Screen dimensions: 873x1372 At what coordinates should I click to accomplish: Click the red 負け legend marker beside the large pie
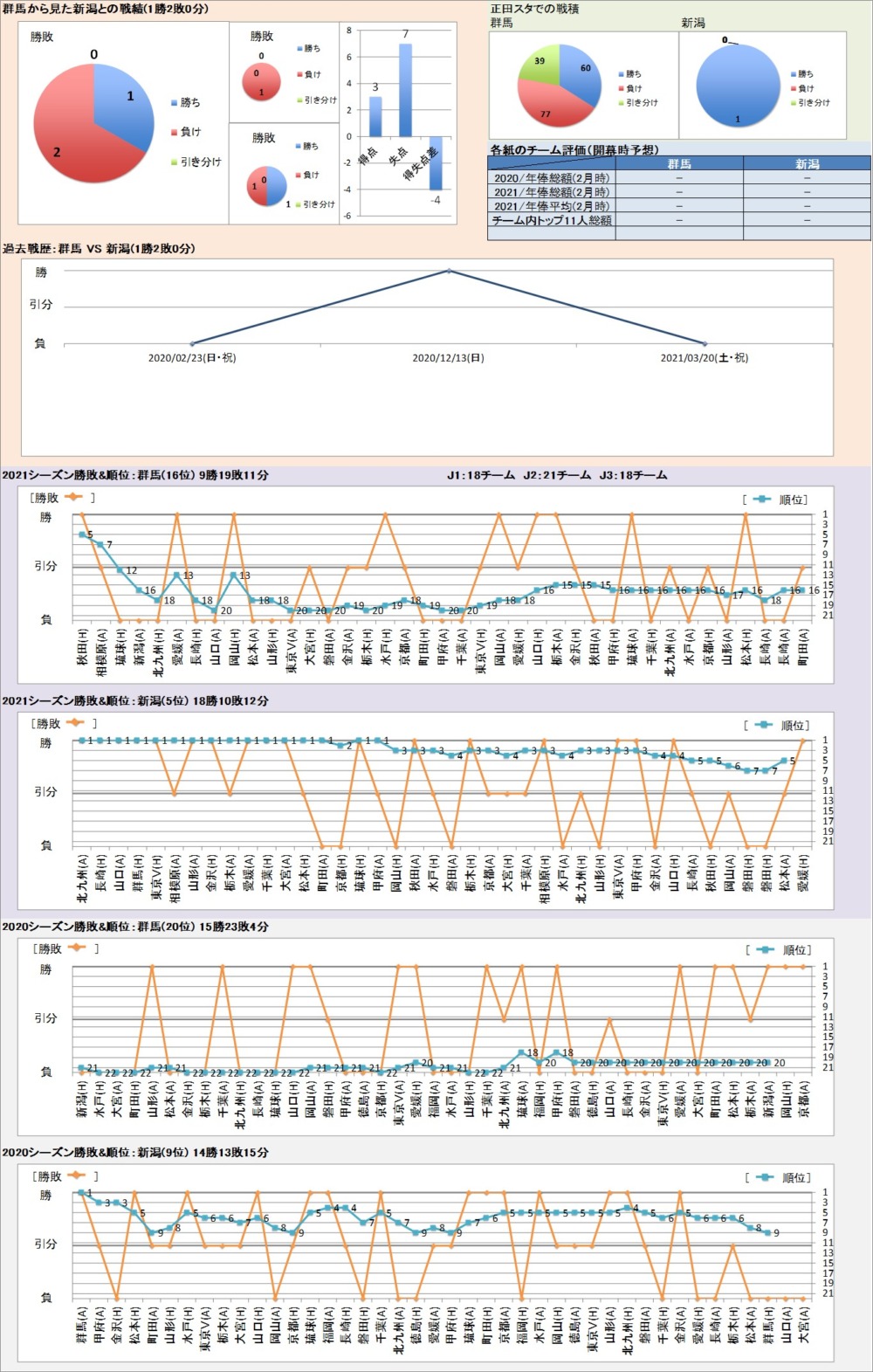coord(174,133)
